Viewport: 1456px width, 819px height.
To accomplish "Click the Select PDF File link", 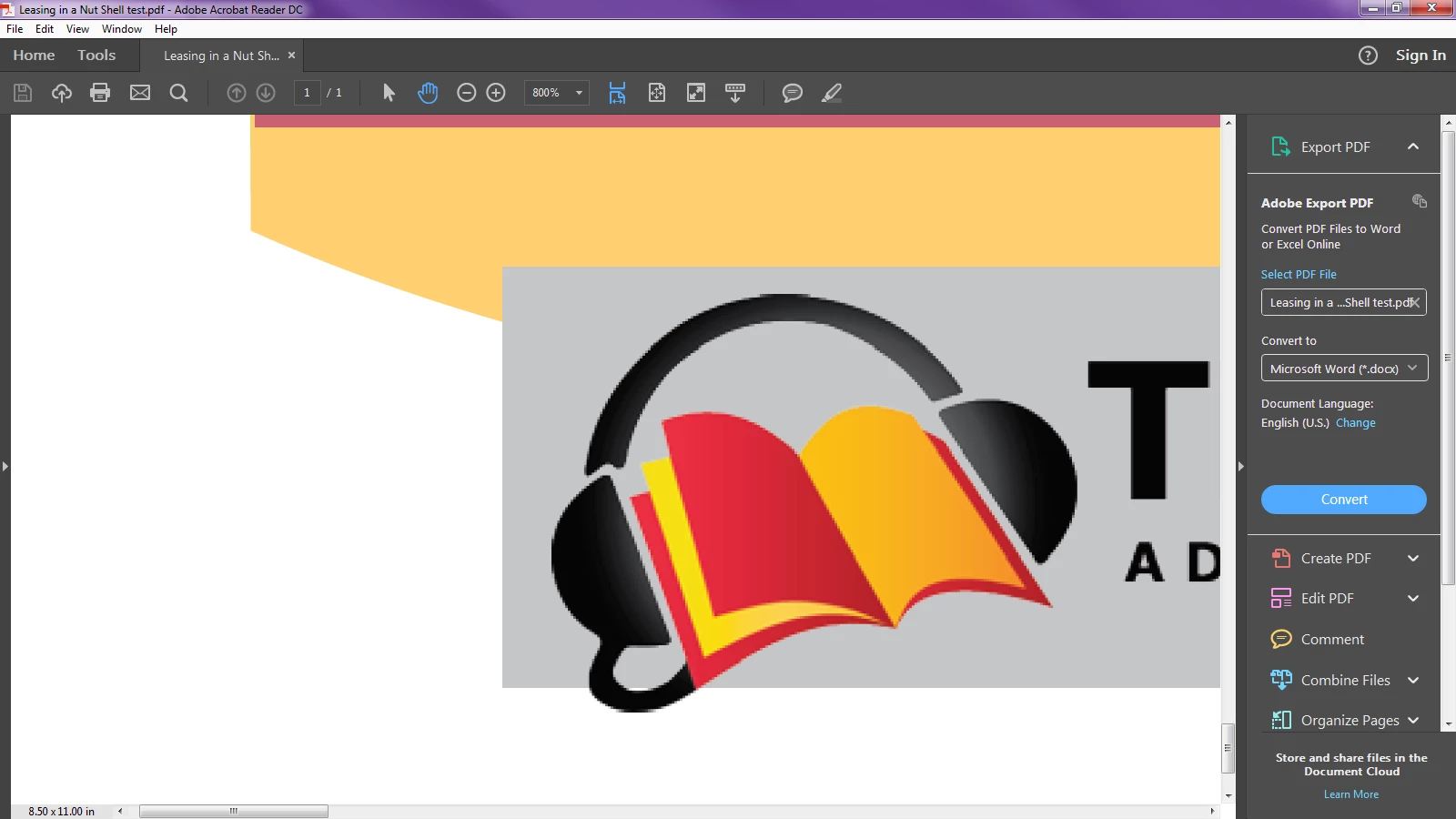I will pos(1299,274).
